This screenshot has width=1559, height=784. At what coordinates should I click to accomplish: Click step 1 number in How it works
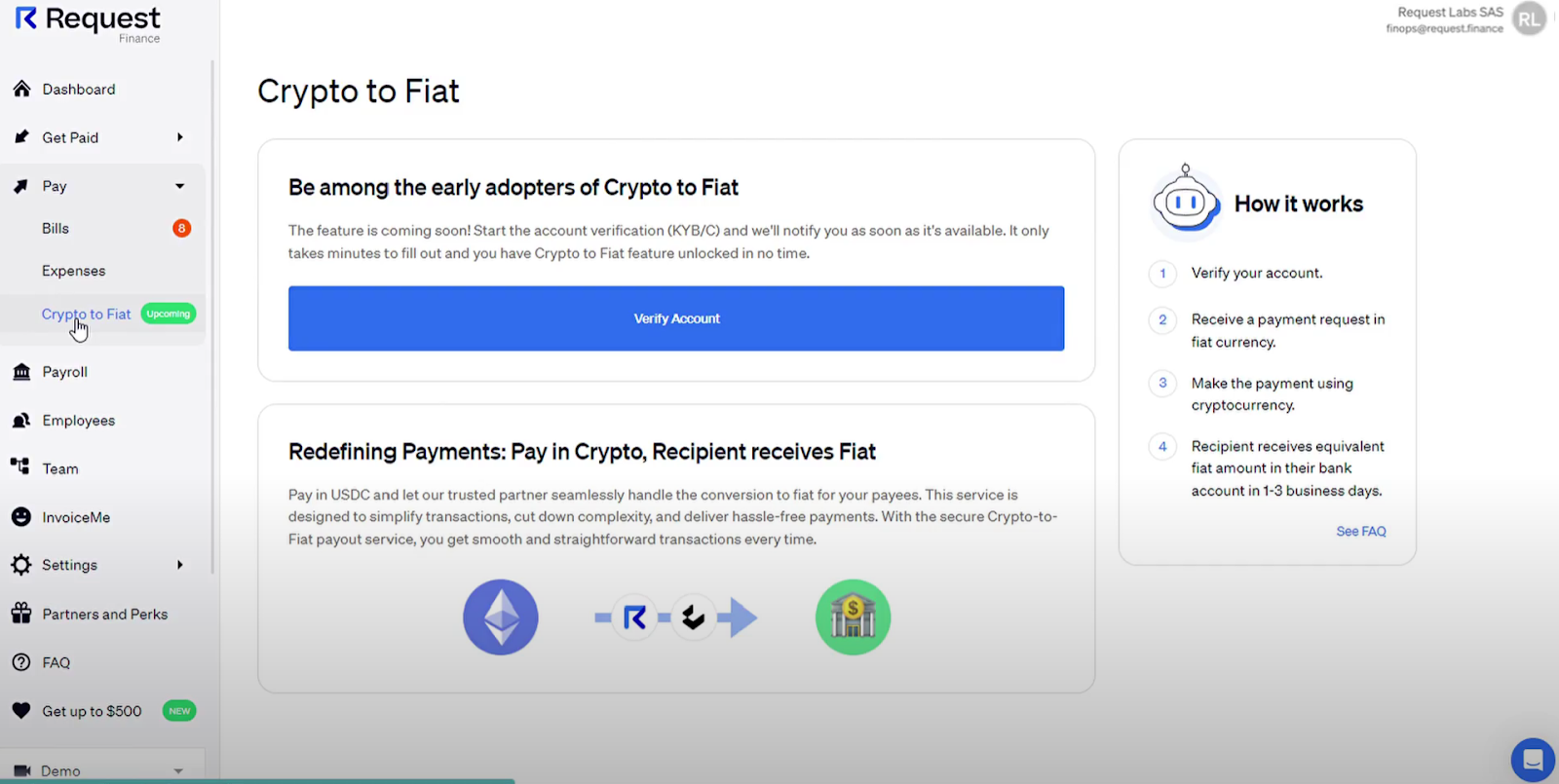tap(1162, 274)
